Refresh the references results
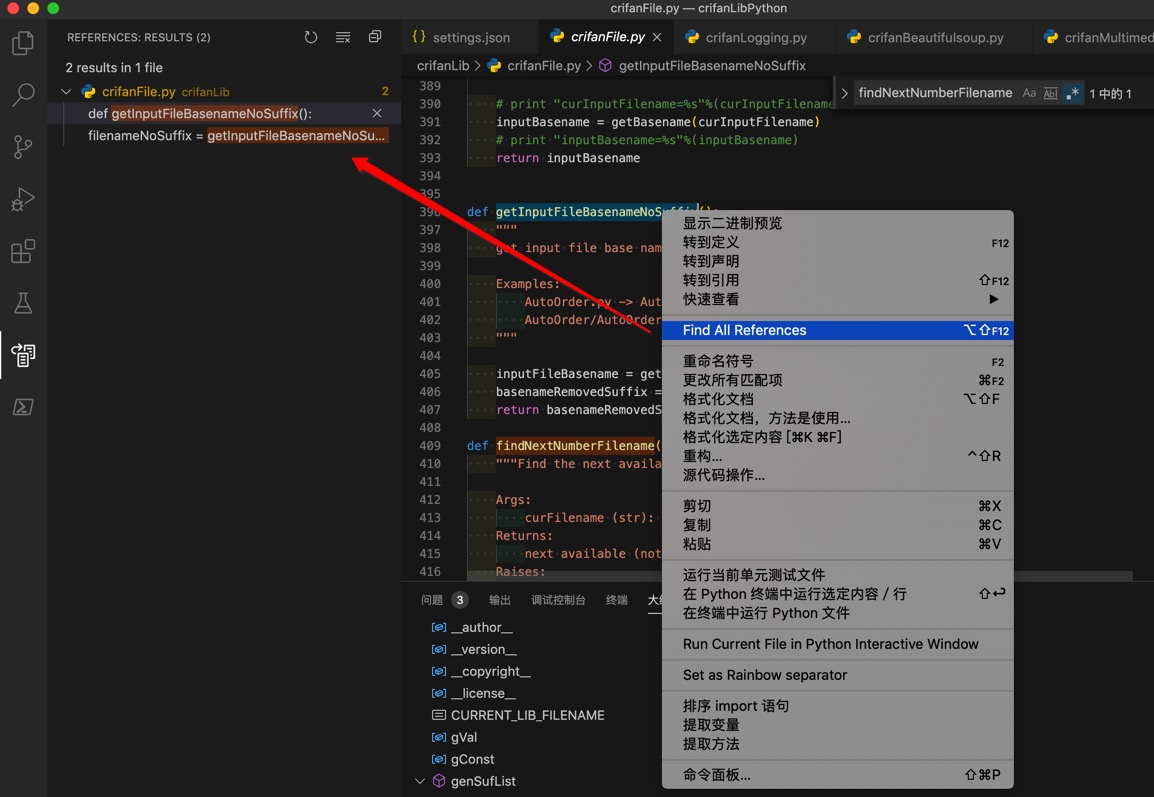Viewport: 1154px width, 797px height. pos(311,37)
